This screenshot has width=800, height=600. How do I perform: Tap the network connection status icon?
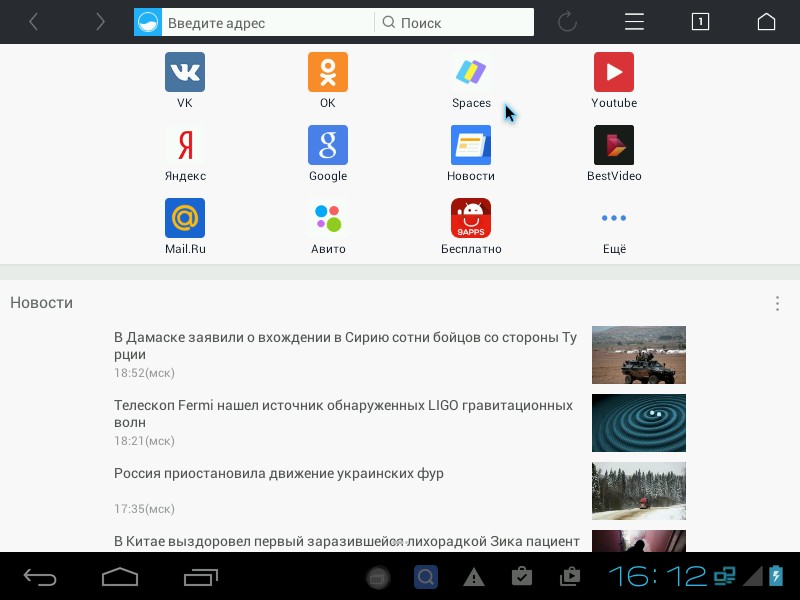[724, 577]
